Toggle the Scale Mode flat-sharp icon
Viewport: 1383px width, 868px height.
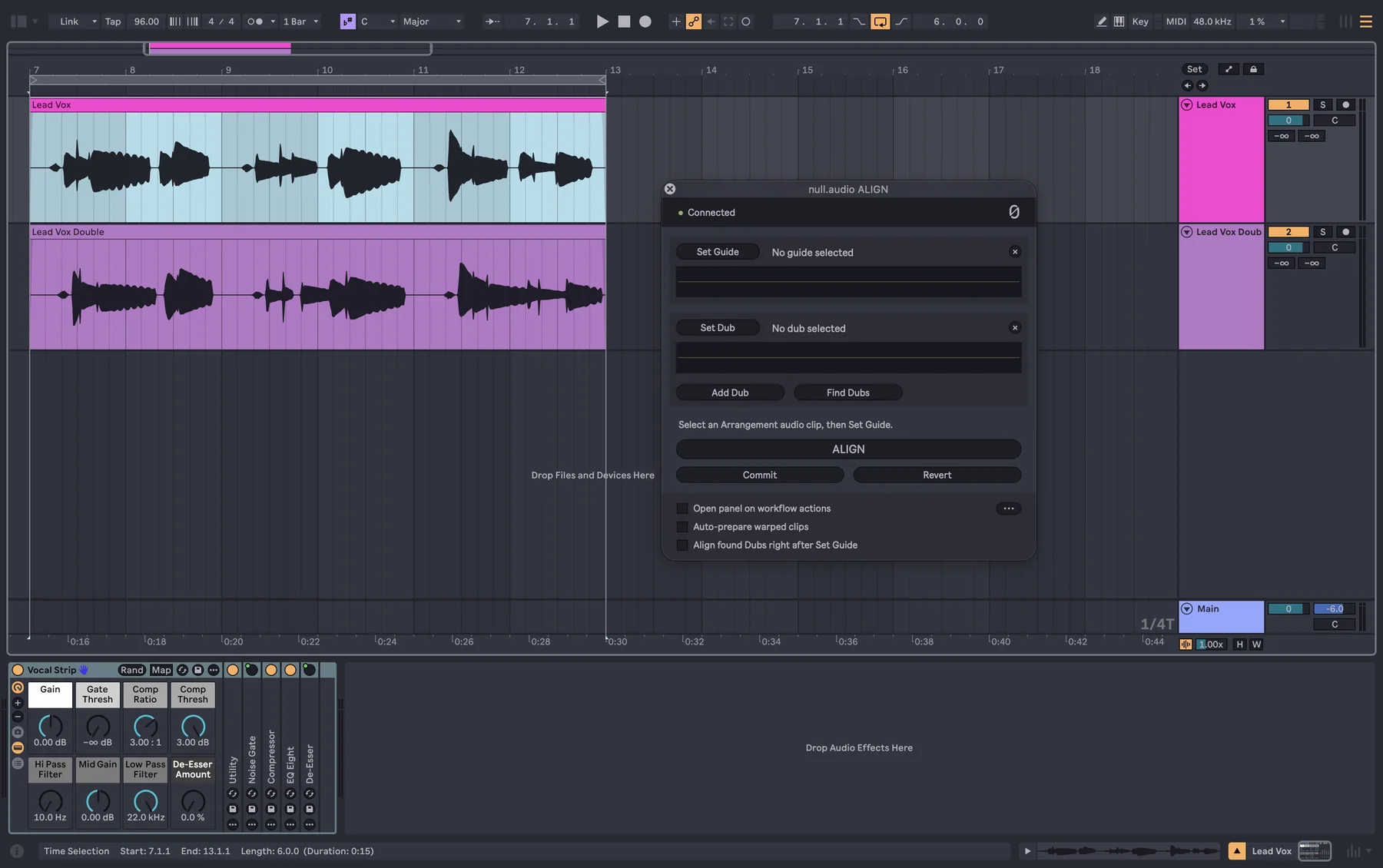click(x=347, y=22)
